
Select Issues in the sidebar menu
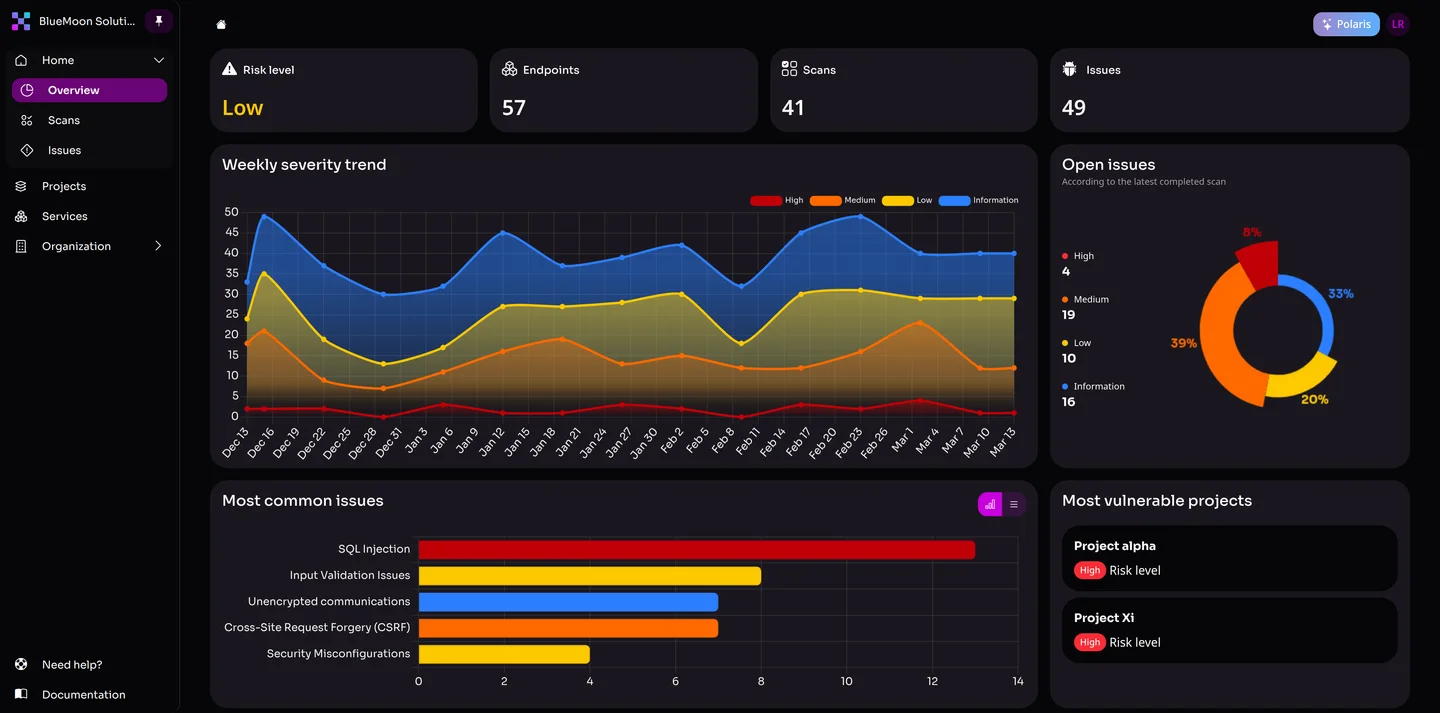(64, 150)
